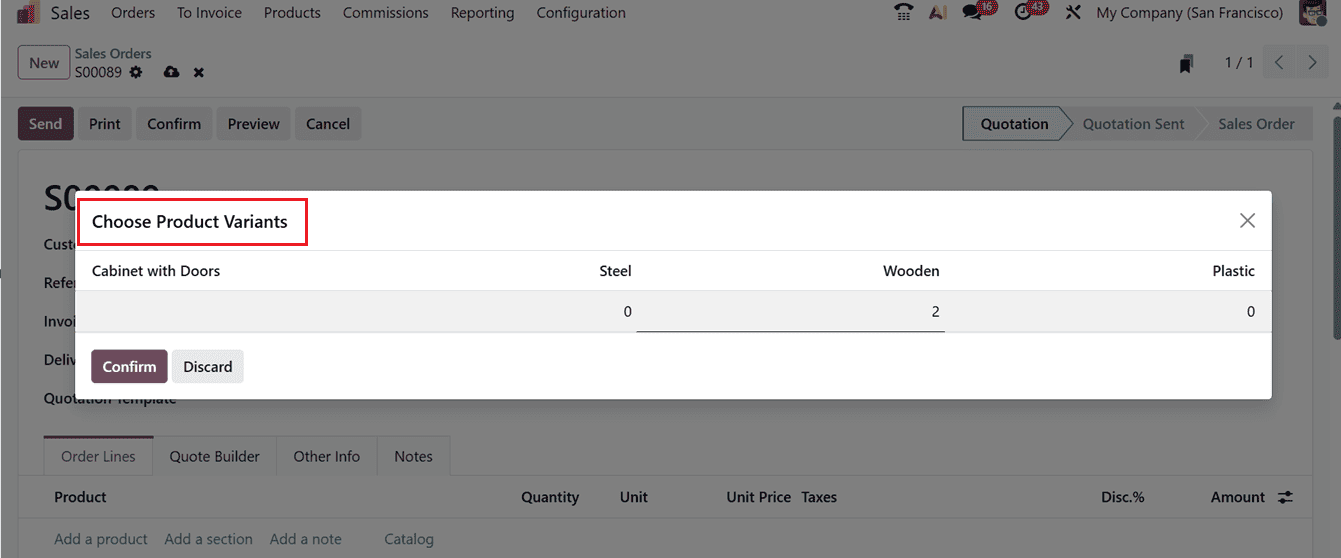Open the company switcher My Company (San Francisco)
Screen dimensions: 1341x558
click(1189, 13)
